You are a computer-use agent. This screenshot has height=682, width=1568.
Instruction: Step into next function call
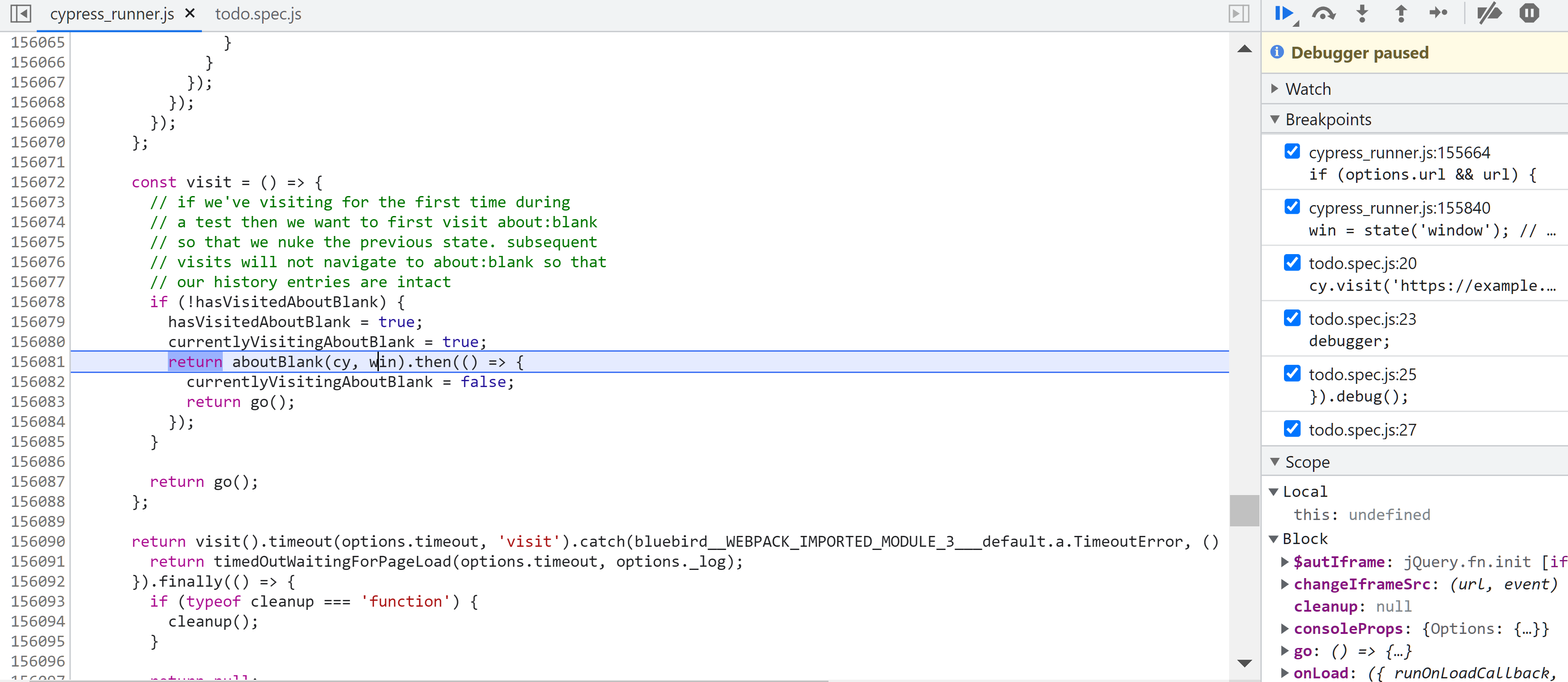point(1362,14)
